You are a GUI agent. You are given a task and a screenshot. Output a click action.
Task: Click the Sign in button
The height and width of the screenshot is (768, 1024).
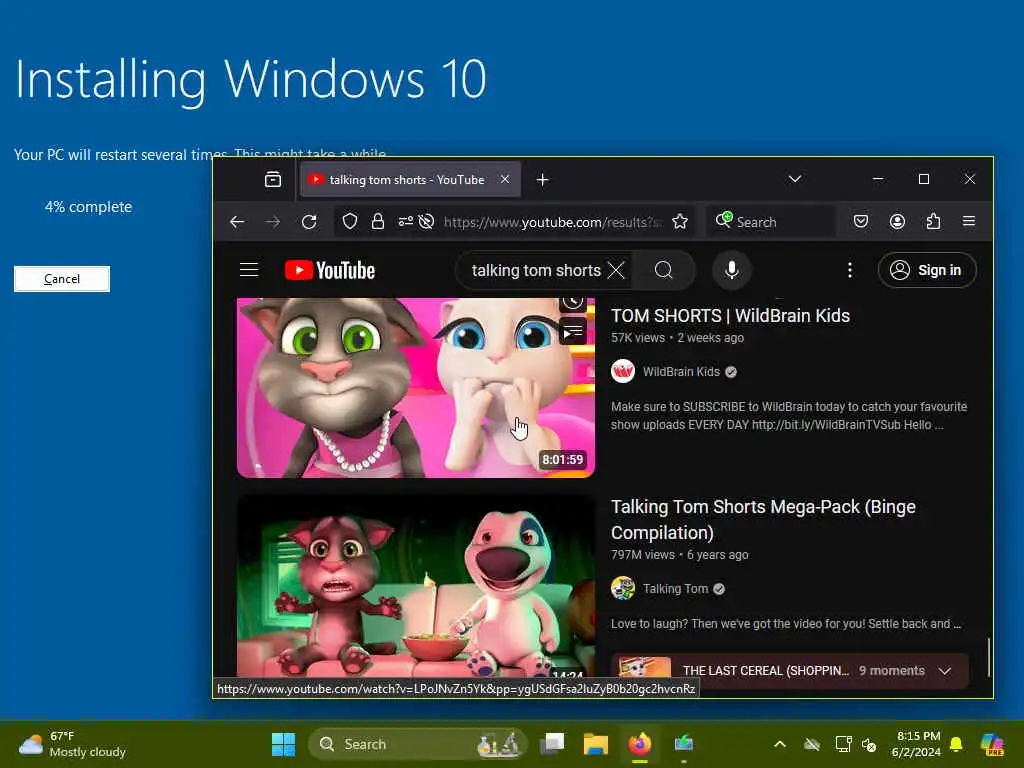[927, 270]
